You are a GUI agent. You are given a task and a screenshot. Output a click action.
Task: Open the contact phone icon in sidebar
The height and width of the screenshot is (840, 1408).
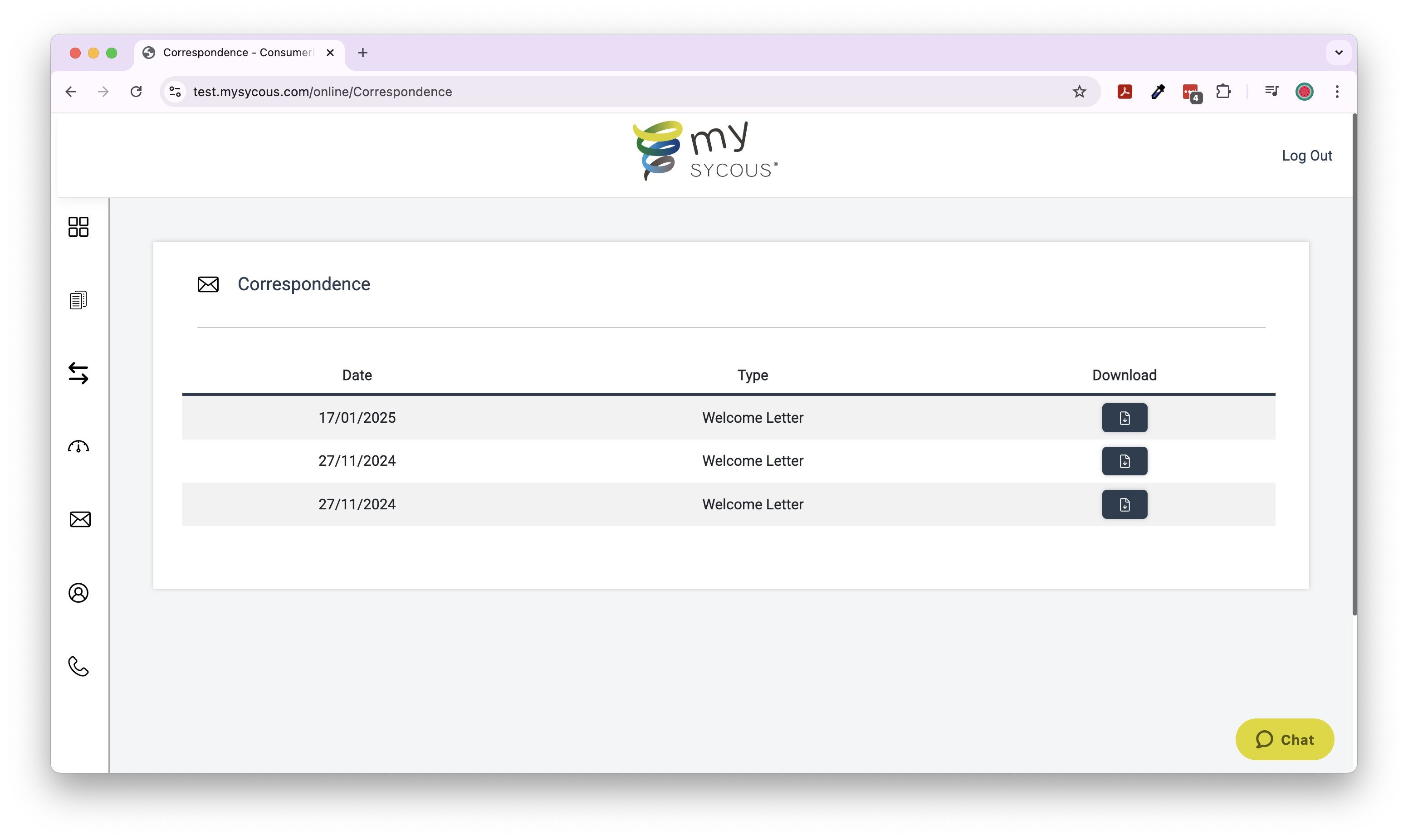coord(78,666)
